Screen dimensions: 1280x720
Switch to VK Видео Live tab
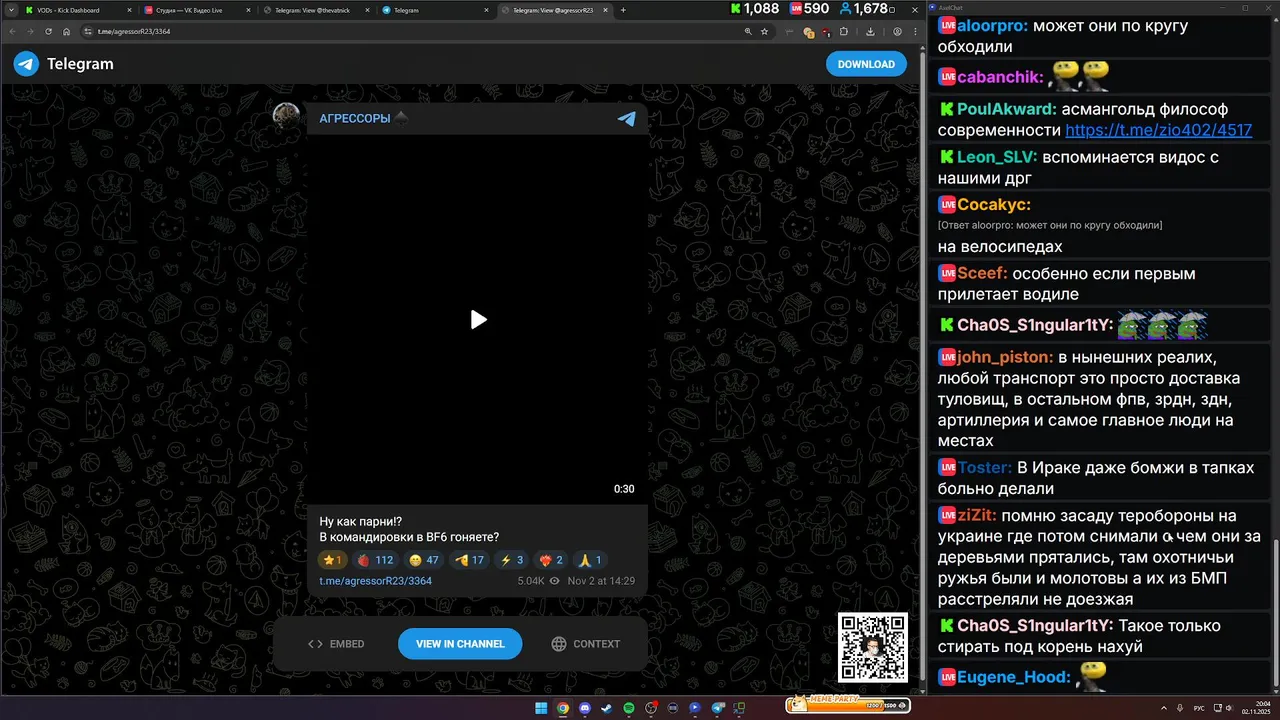(197, 10)
